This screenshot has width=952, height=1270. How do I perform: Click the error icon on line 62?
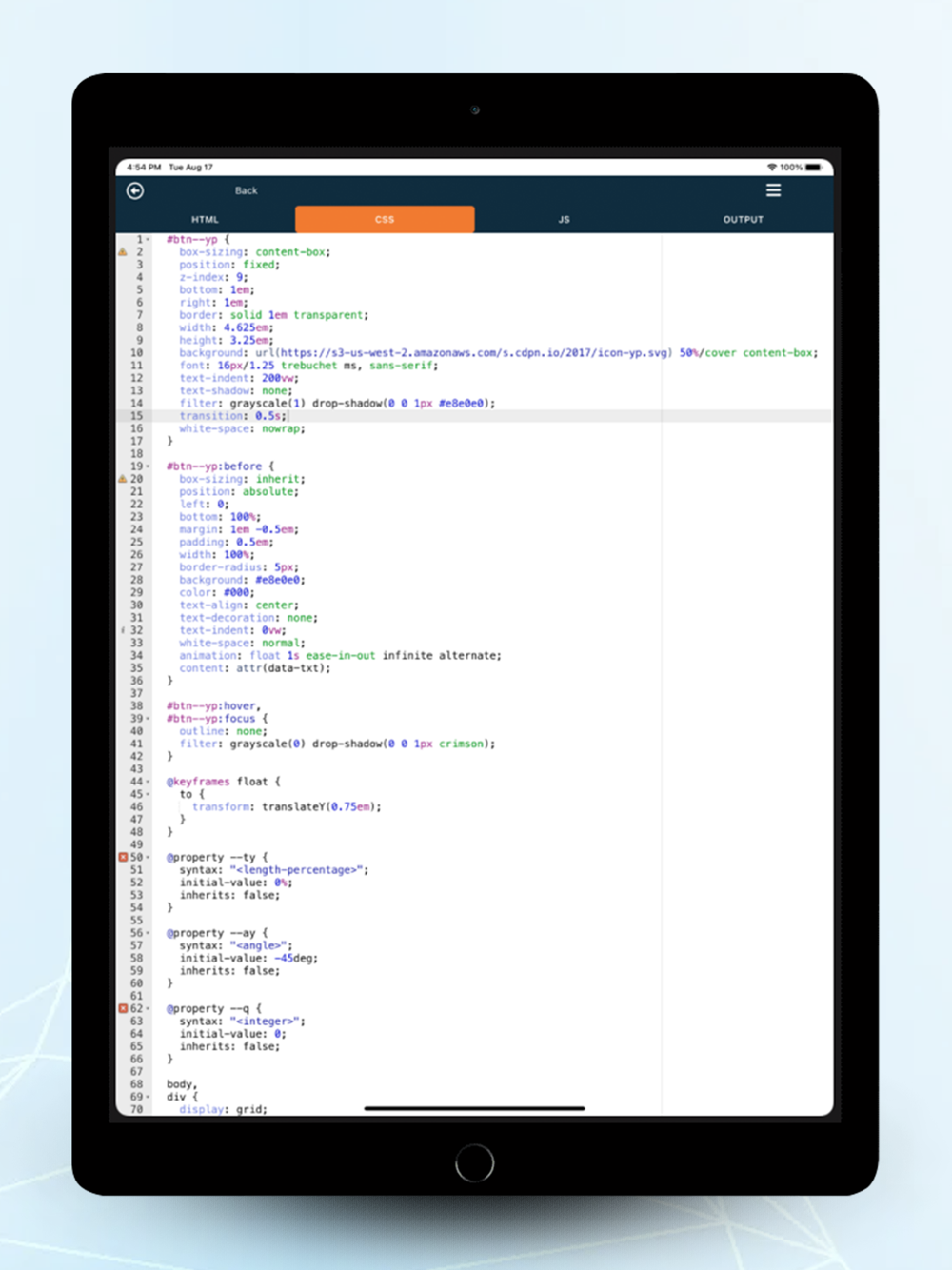(123, 1008)
